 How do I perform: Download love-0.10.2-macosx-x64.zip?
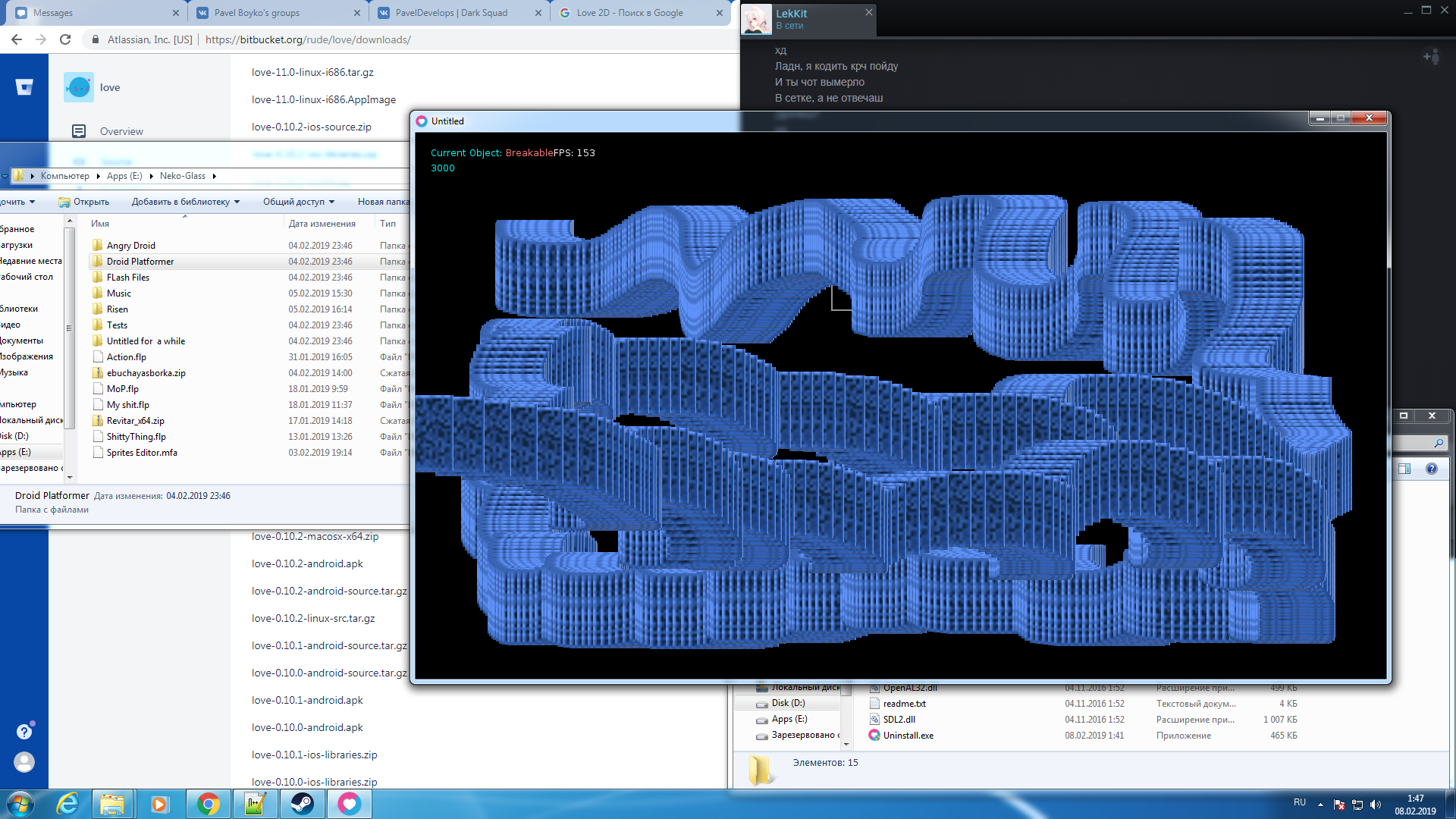[315, 537]
